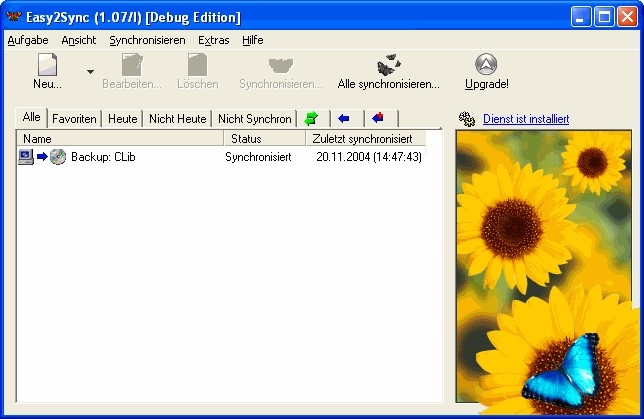Viewport: 644px width, 419px height.
Task: Click the Dienst ist installiert link
Action: (x=525, y=119)
